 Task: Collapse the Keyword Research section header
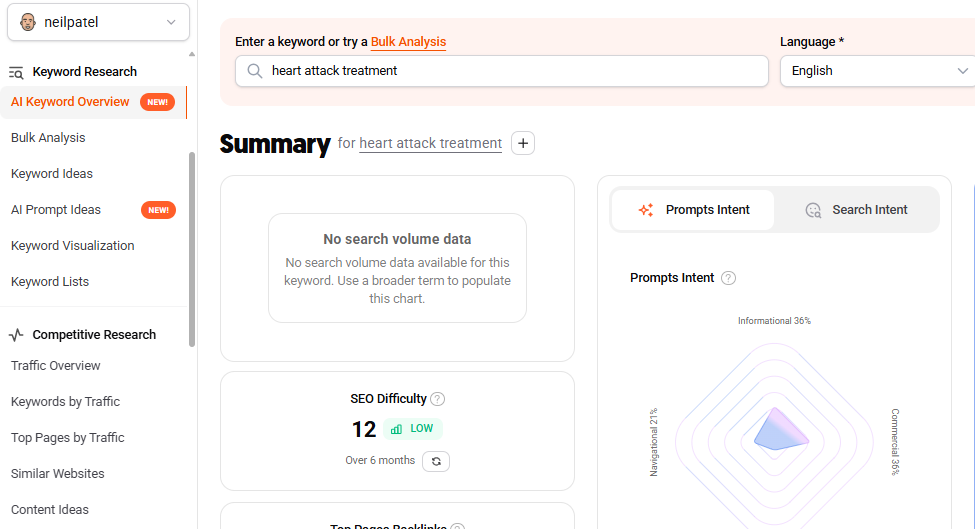click(x=85, y=72)
